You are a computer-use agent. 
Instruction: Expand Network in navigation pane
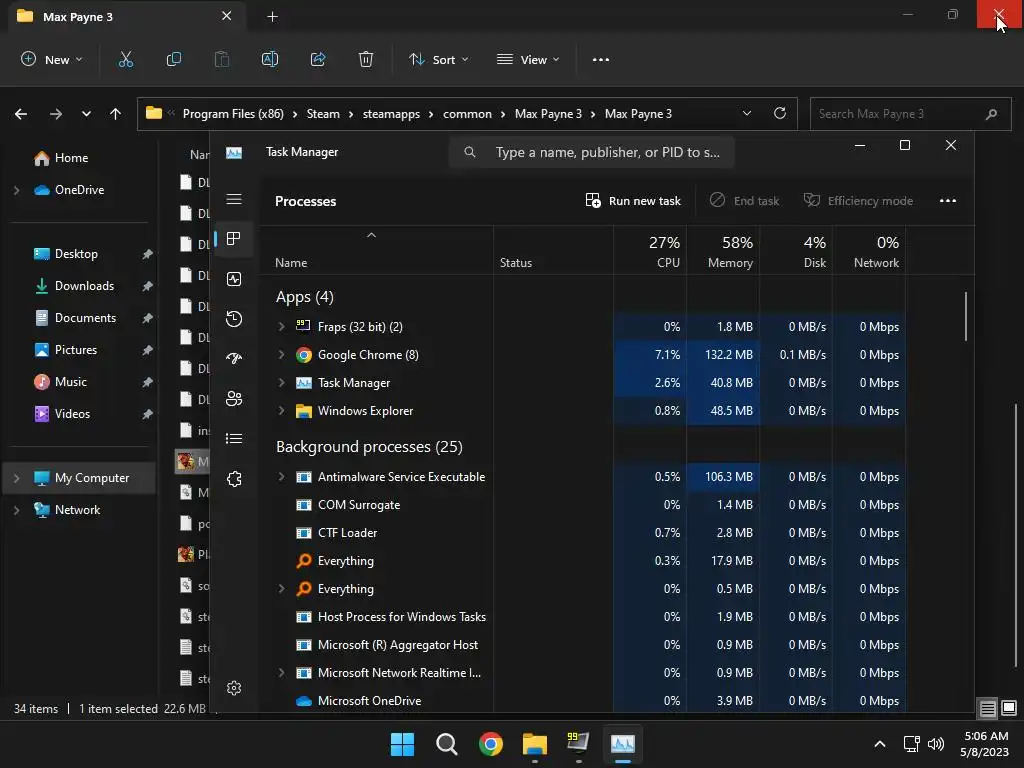click(16, 510)
